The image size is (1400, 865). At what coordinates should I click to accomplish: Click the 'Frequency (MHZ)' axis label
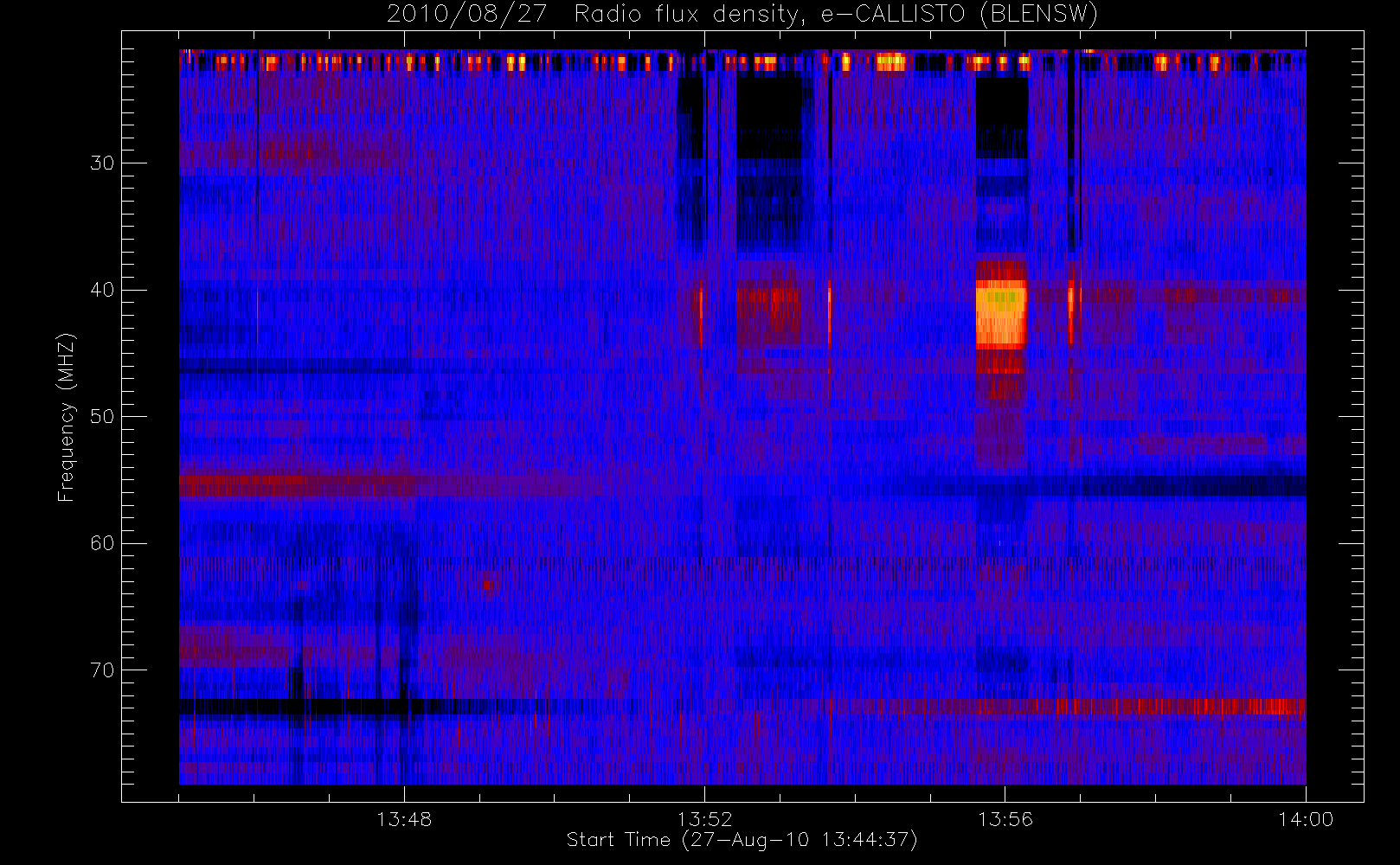pyautogui.click(x=67, y=417)
